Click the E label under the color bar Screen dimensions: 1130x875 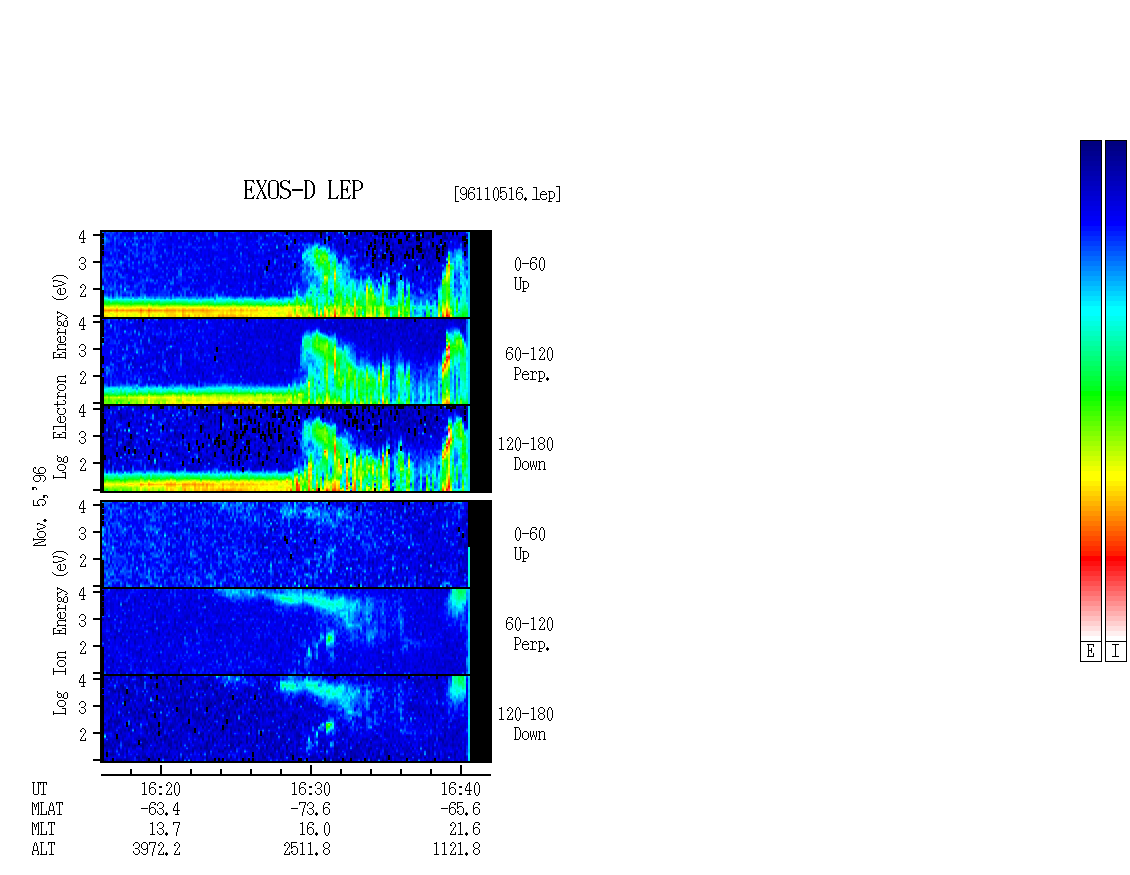point(1090,651)
